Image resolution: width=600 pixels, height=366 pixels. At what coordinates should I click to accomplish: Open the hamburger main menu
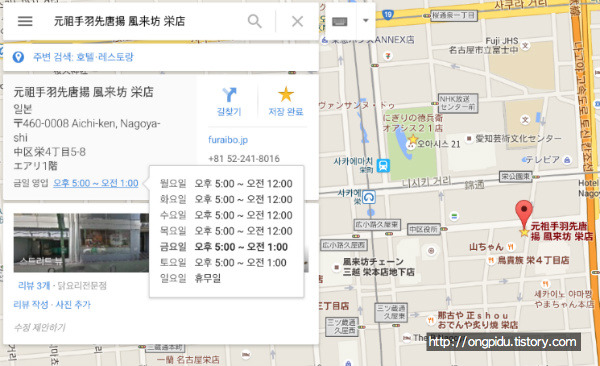(25, 21)
